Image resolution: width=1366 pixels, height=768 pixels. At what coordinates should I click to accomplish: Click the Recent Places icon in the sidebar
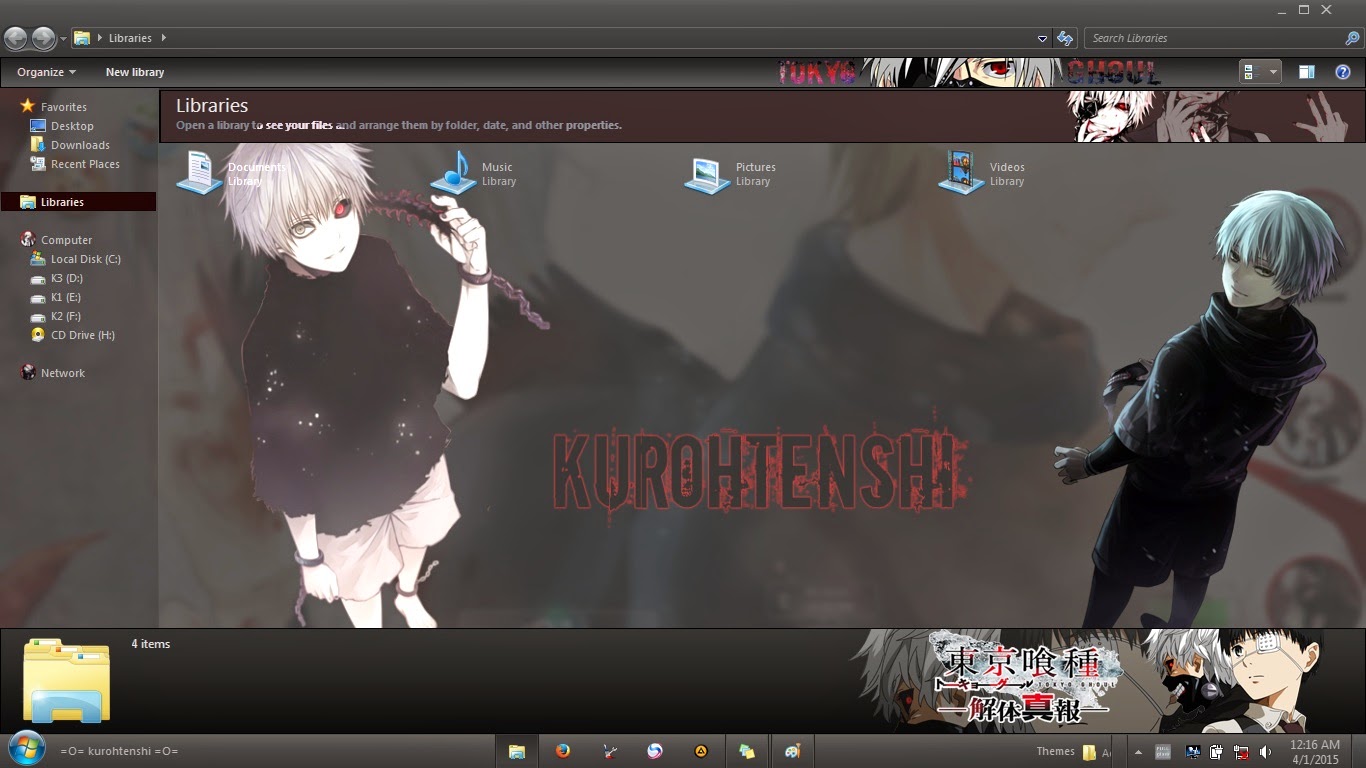(x=38, y=164)
